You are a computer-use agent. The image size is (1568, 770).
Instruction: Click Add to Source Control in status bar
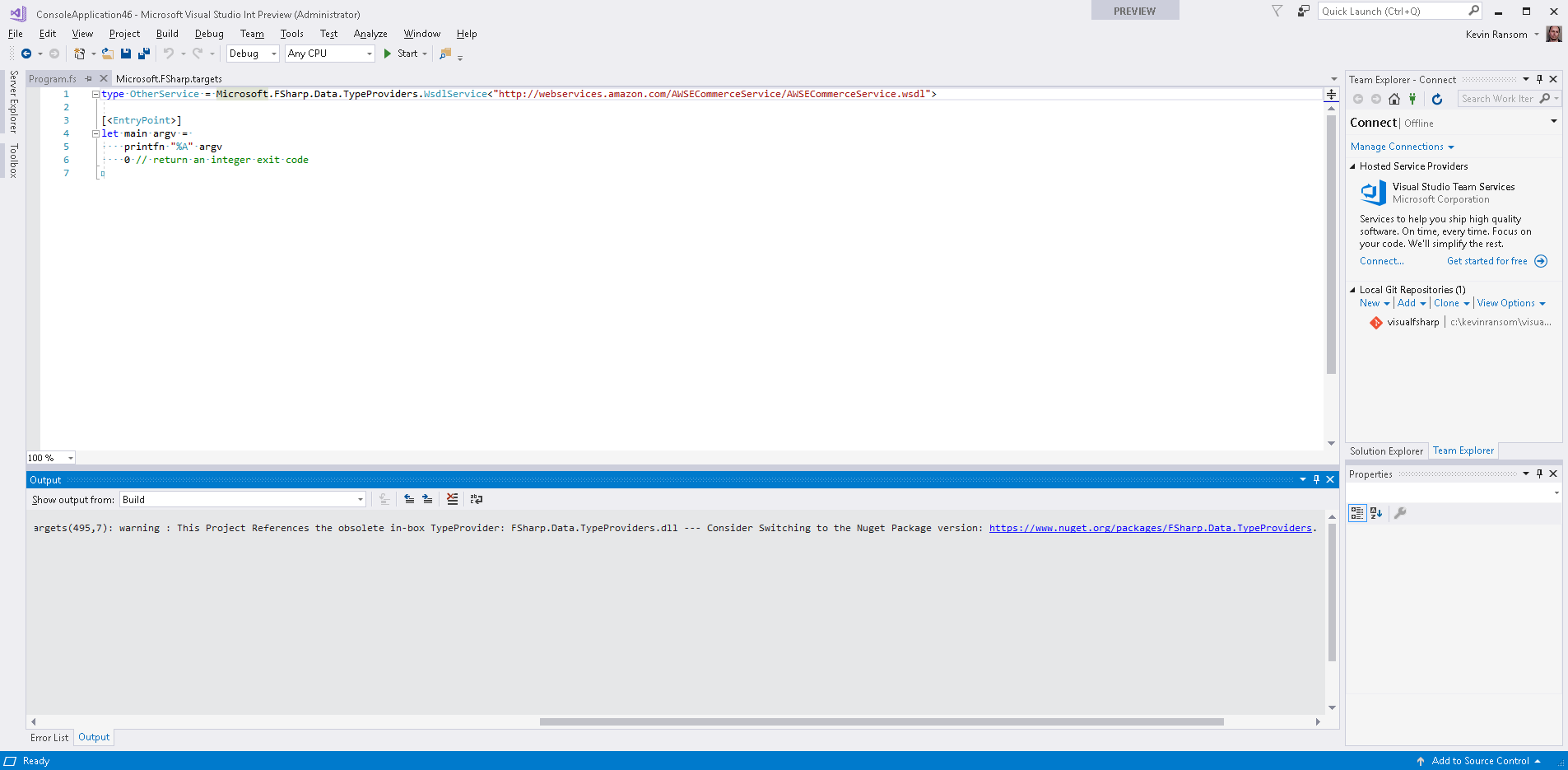[1479, 761]
